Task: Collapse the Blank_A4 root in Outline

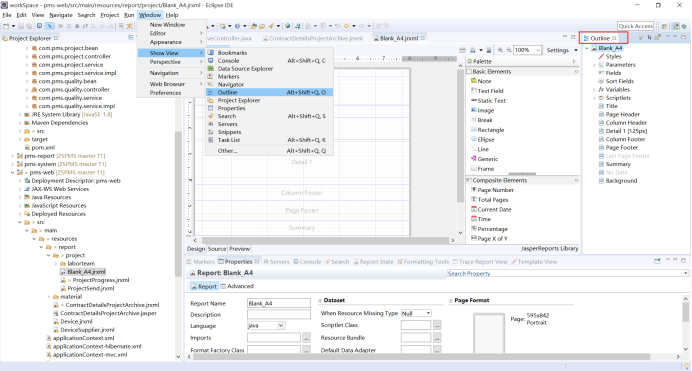Action: click(x=587, y=48)
